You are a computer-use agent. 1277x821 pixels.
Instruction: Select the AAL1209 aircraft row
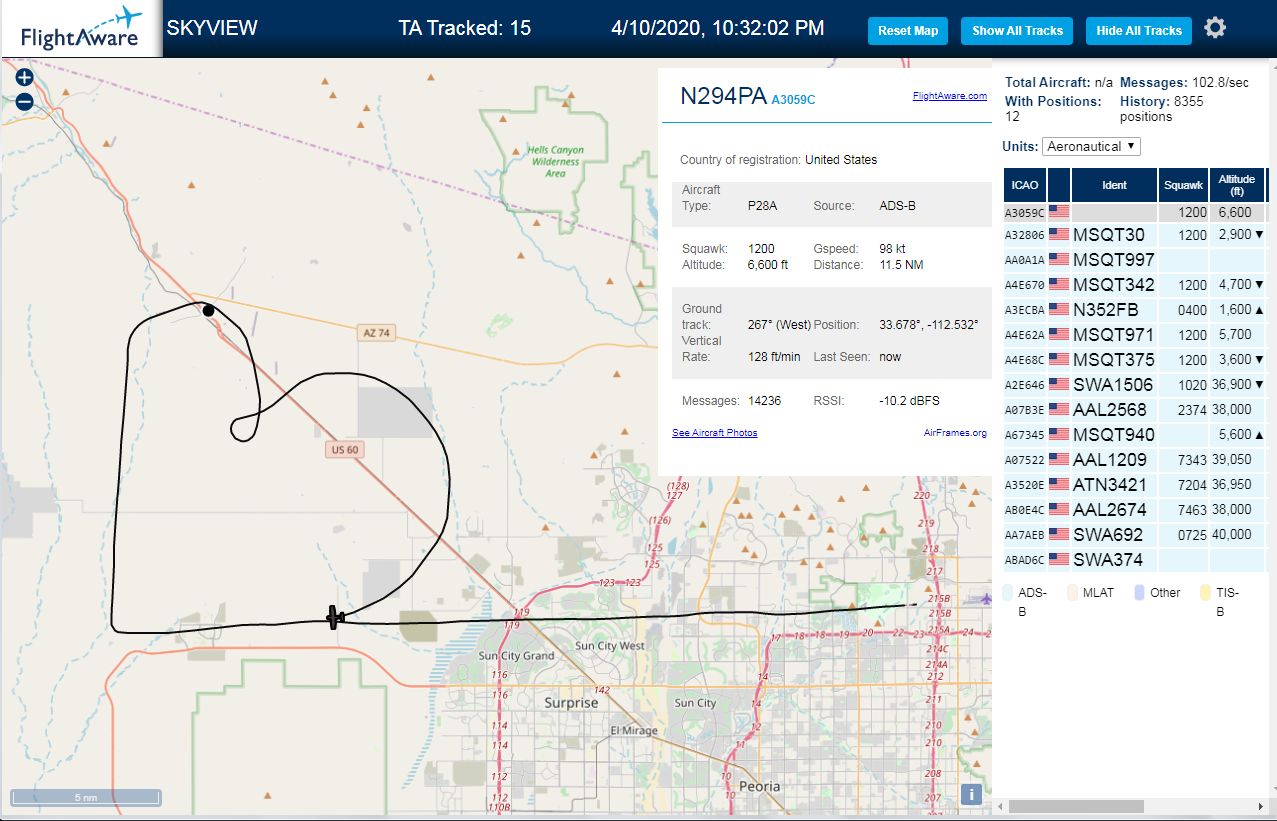pos(1136,460)
